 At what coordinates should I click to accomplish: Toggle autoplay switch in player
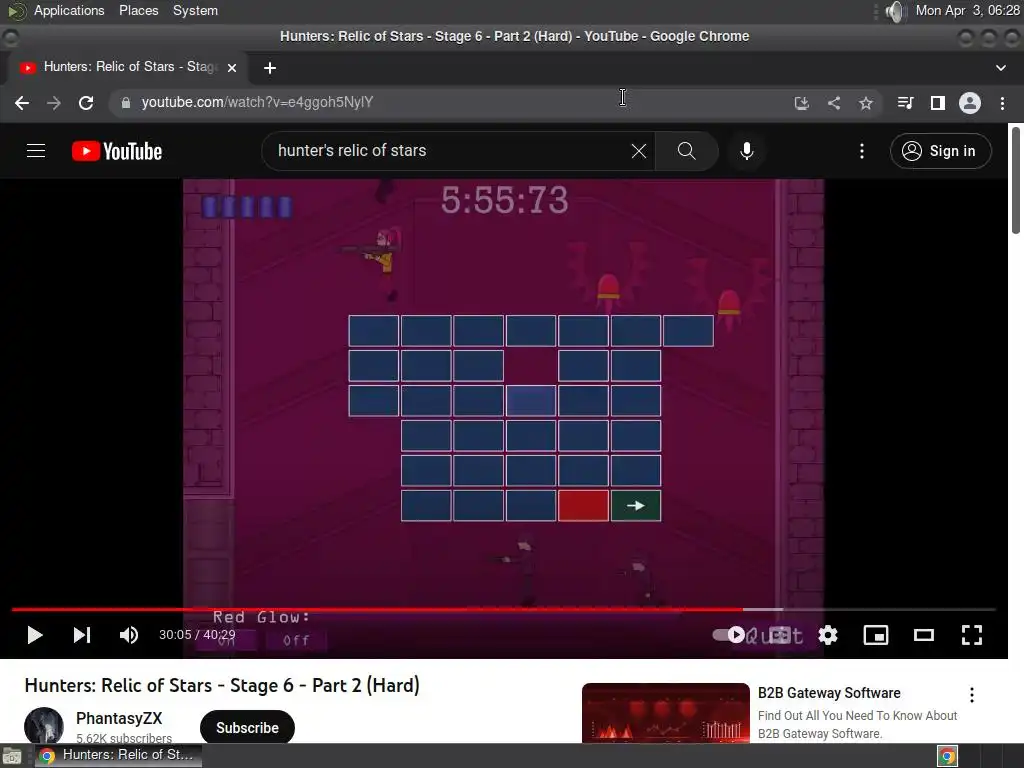pyautogui.click(x=729, y=635)
